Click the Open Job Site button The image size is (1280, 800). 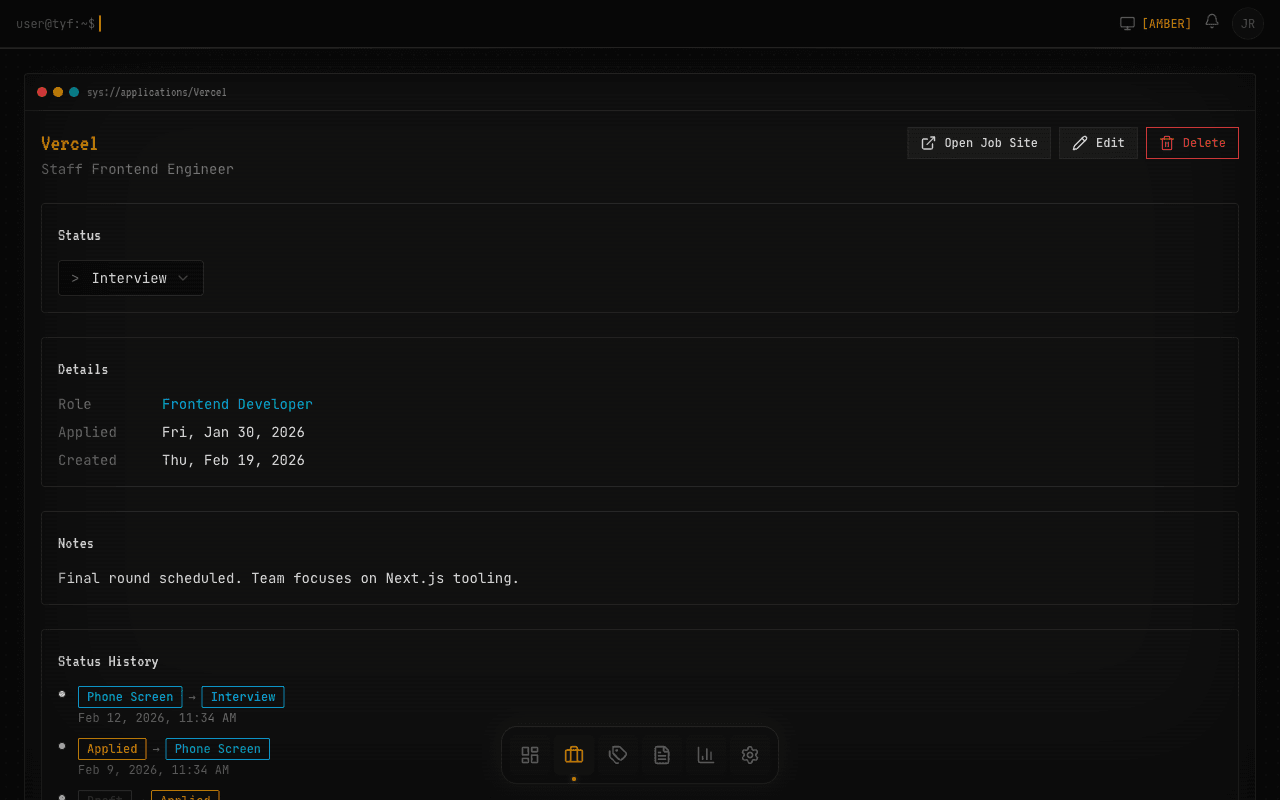[979, 143]
